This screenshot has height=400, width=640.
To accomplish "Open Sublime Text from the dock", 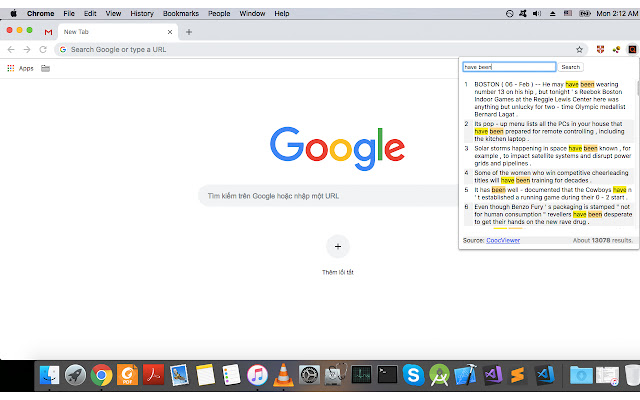I will pos(518,375).
